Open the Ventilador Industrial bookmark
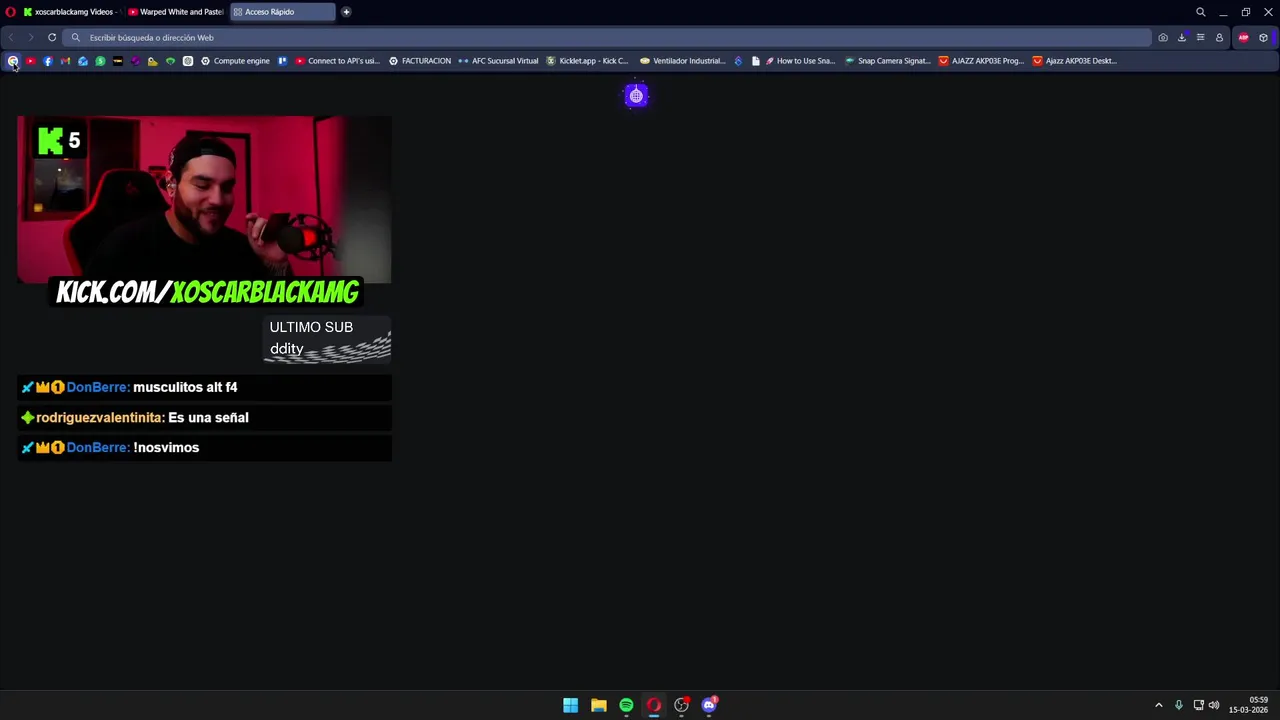1280x720 pixels. pos(682,61)
